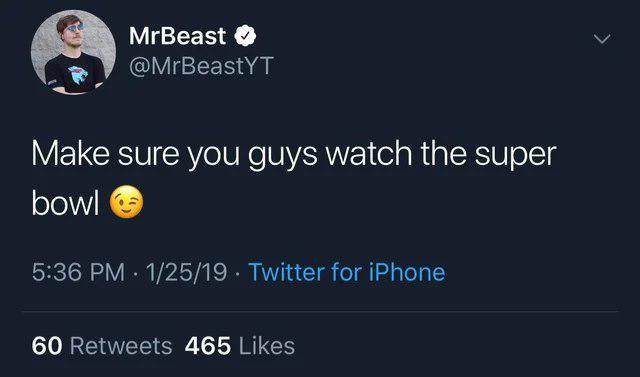View the 60 Retweets list

[x=102, y=346]
